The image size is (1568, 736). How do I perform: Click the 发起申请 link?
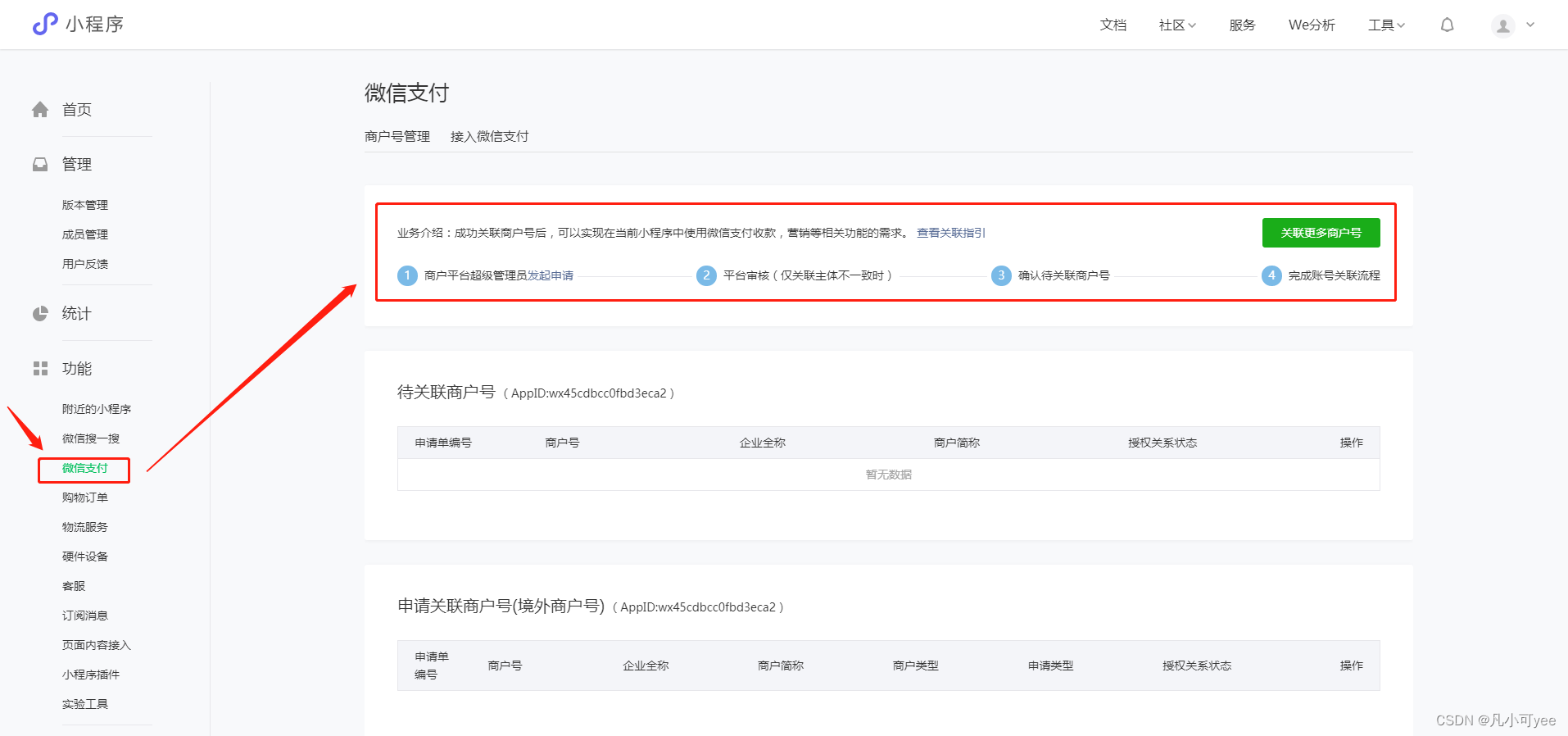[551, 275]
